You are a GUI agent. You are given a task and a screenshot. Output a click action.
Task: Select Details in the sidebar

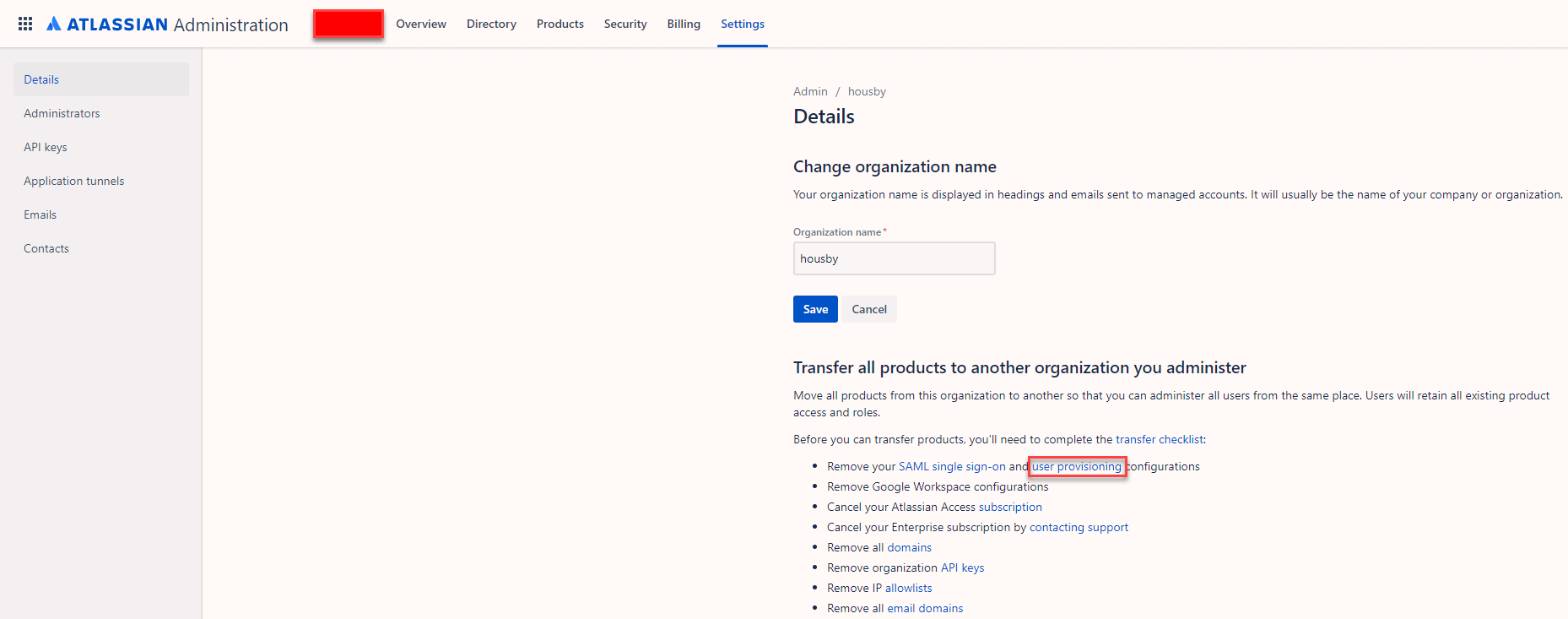coord(101,79)
